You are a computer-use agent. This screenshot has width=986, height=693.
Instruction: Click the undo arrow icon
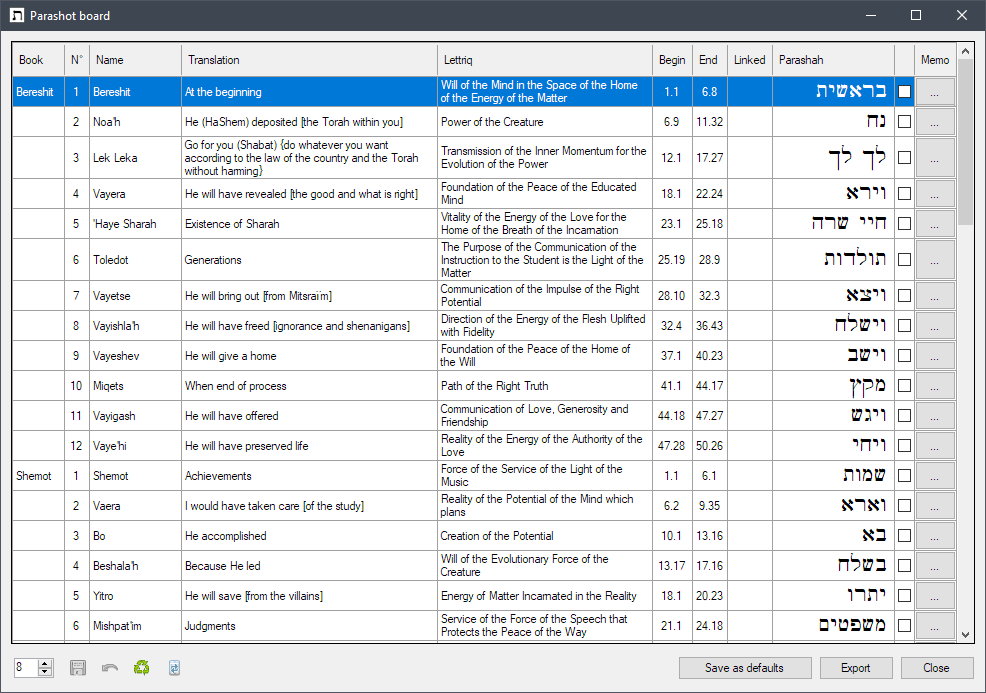tap(110, 668)
